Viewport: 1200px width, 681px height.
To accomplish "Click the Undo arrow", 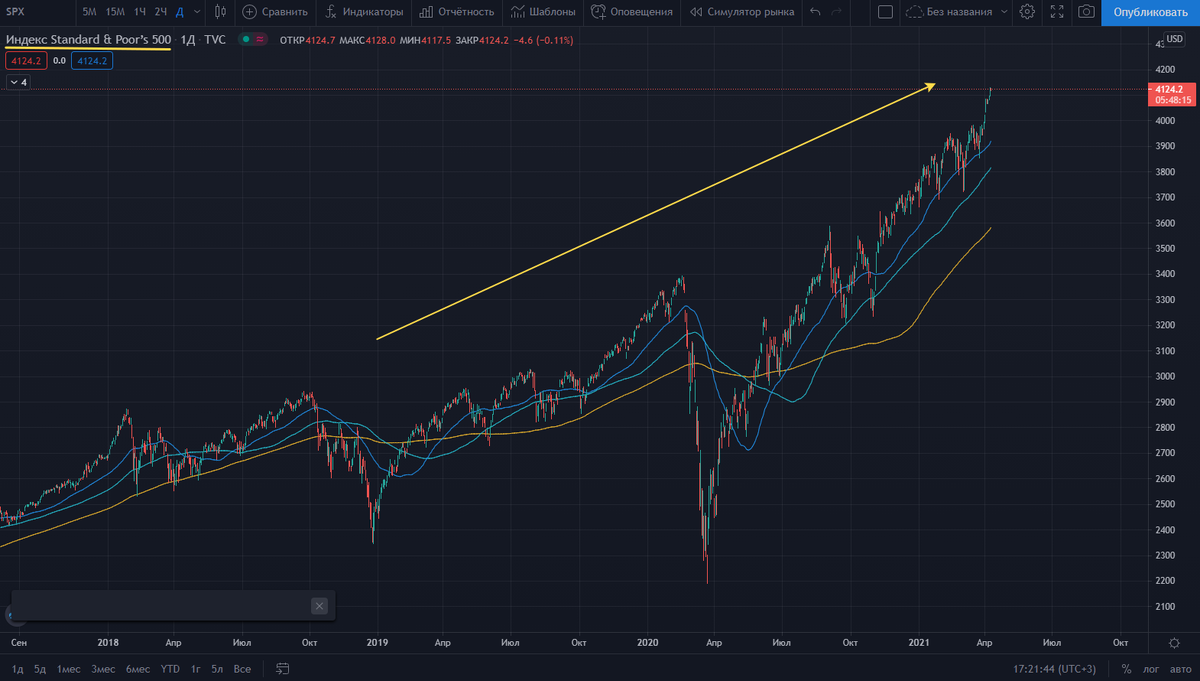I will pyautogui.click(x=815, y=12).
